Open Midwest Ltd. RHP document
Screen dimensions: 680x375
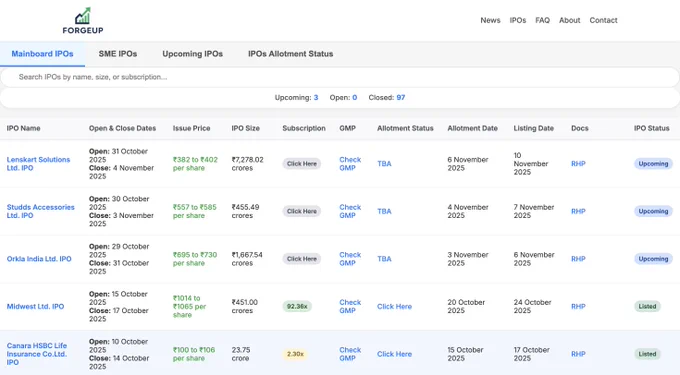[578, 307]
